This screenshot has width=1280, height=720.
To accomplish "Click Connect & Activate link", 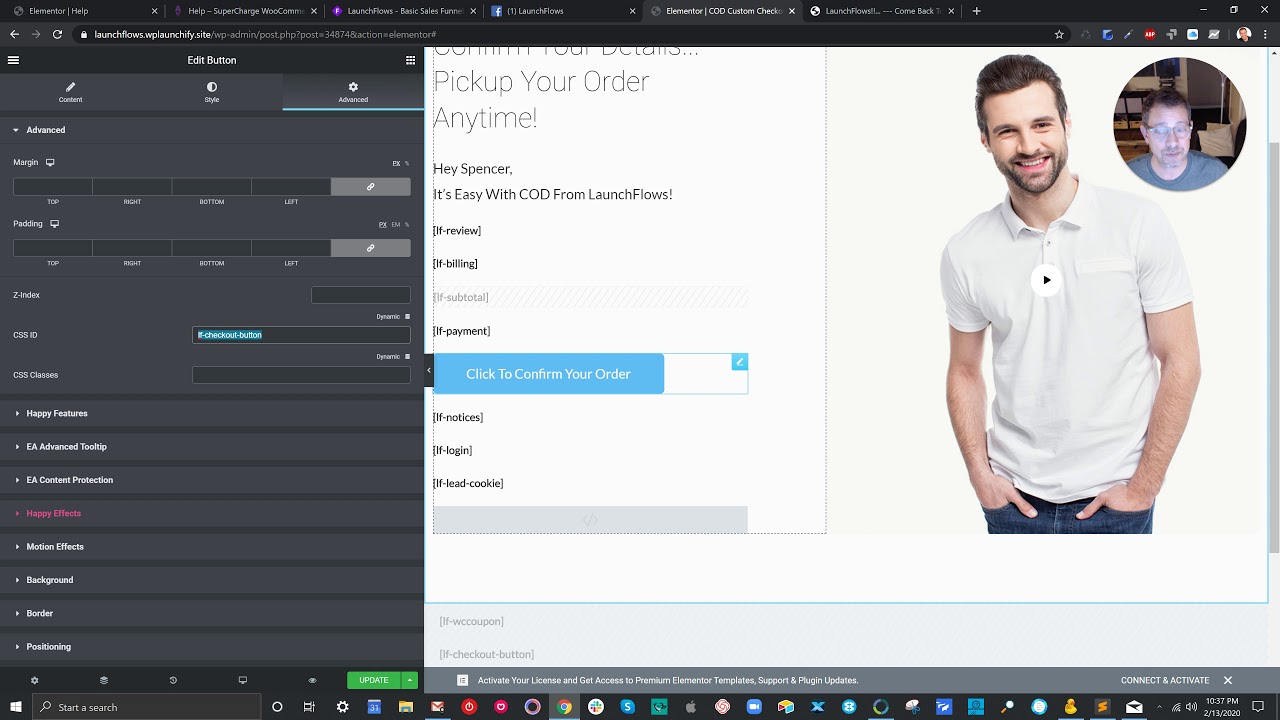I will pos(1165,680).
